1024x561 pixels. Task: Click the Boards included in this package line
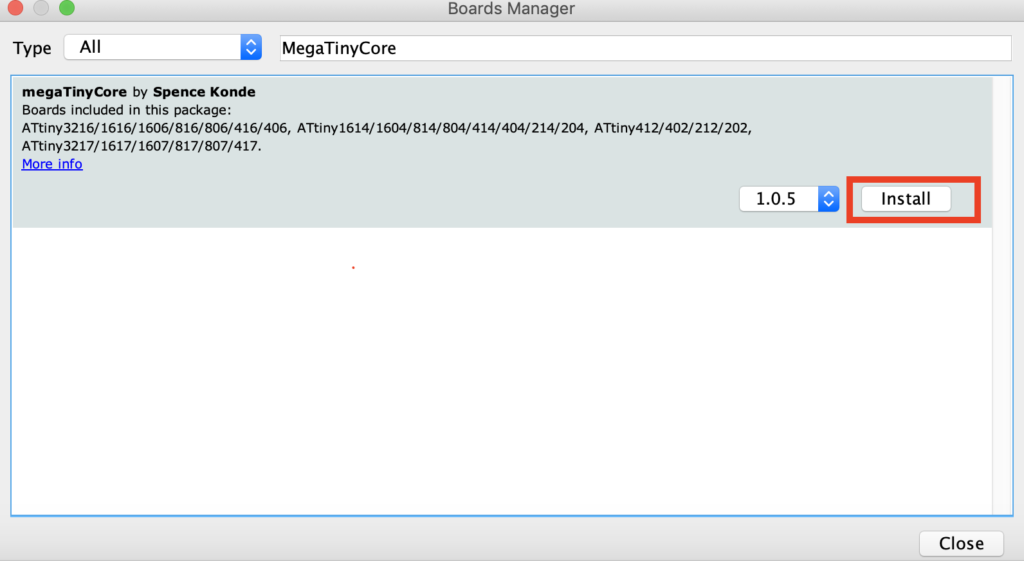tap(126, 110)
